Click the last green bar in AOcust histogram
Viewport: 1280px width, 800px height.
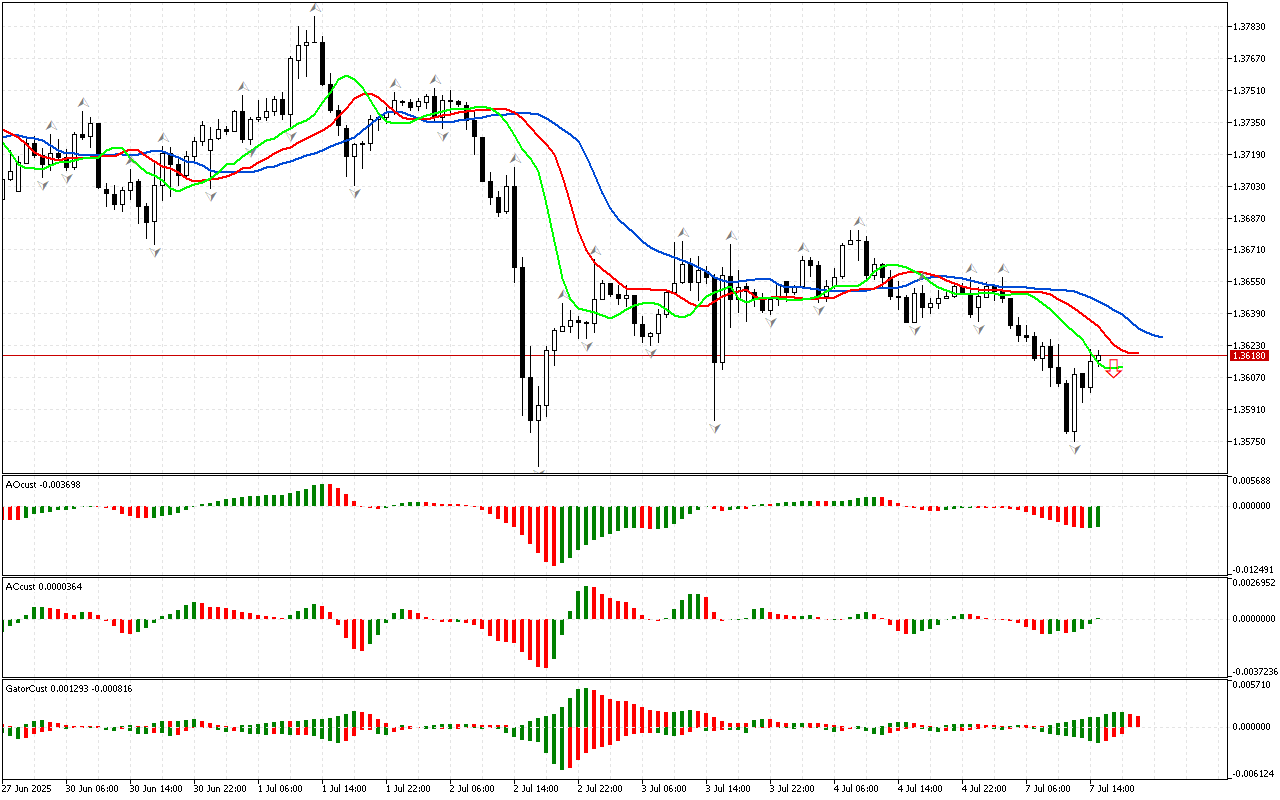tap(1098, 516)
